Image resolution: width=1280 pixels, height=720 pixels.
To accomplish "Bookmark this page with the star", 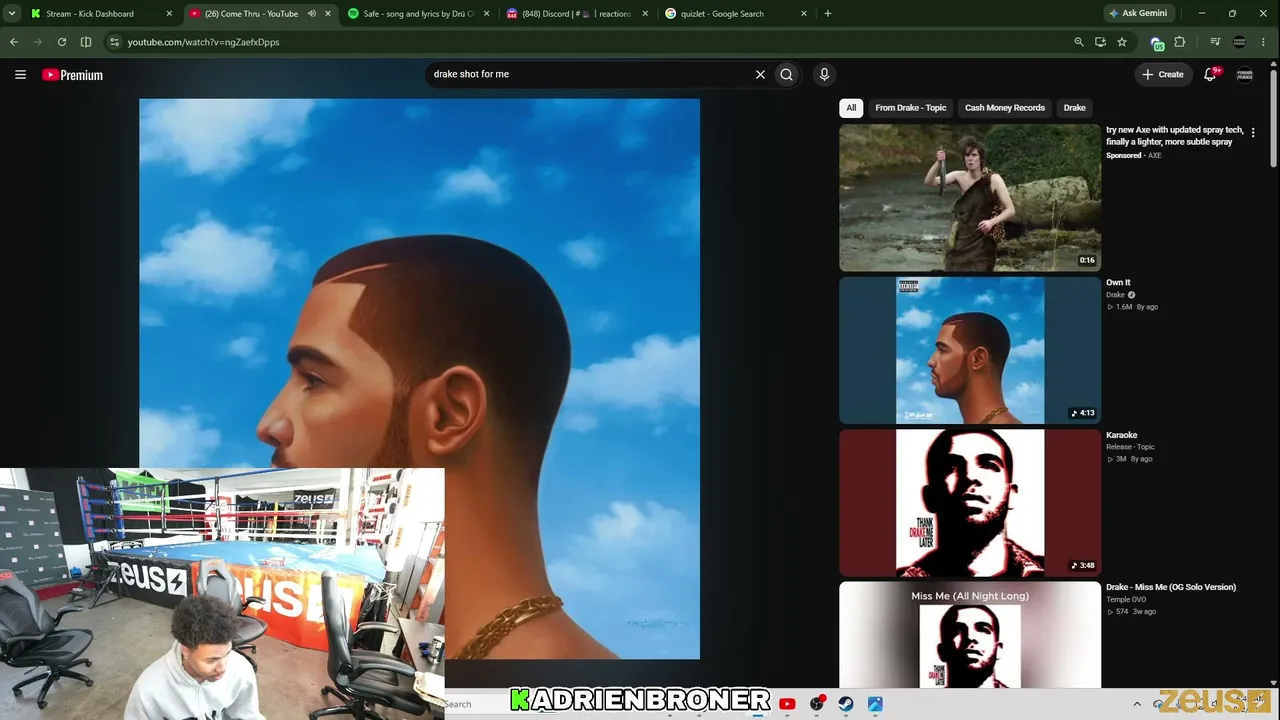I will click(x=1122, y=42).
